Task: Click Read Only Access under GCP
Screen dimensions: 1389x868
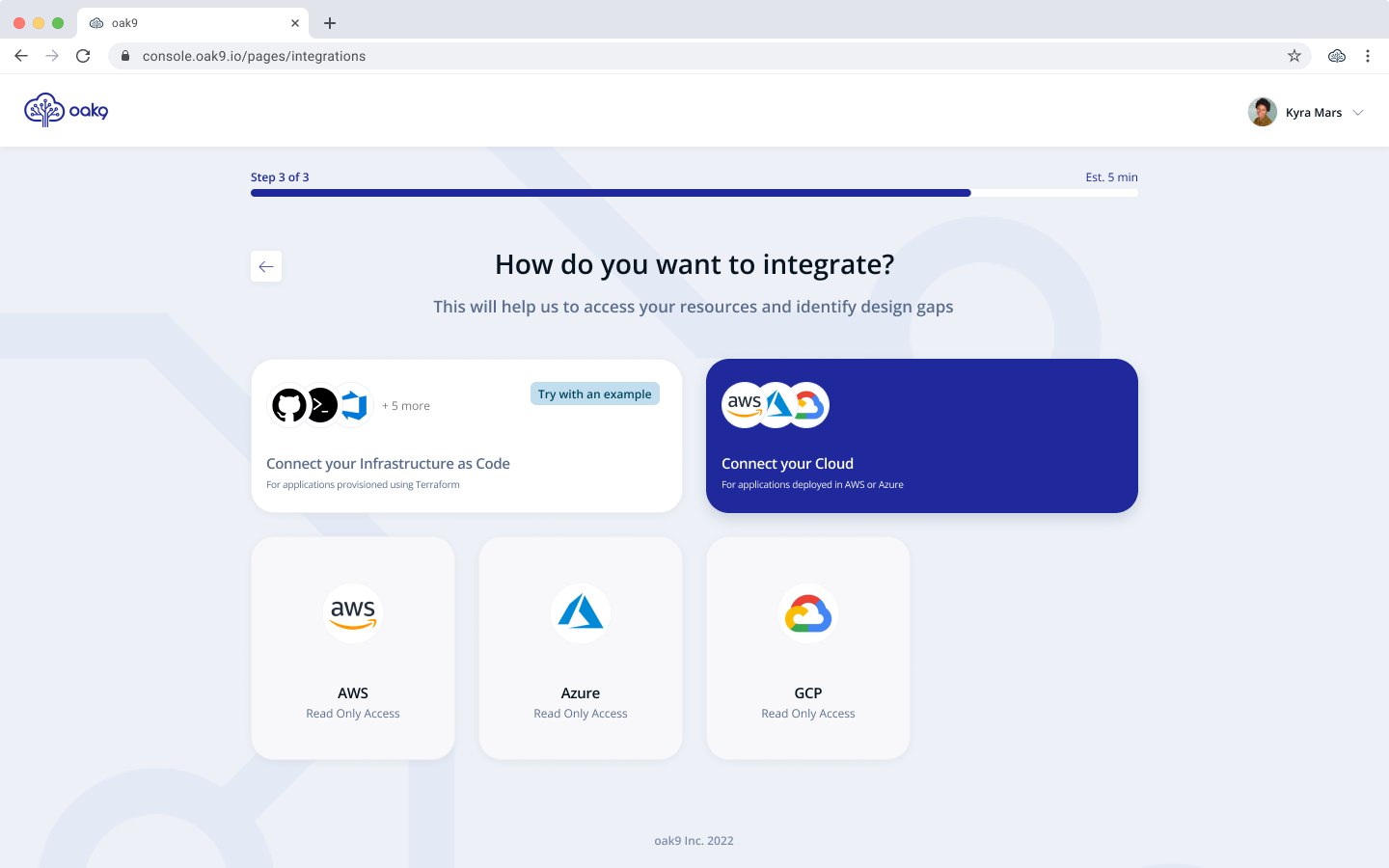Action: pos(808,714)
